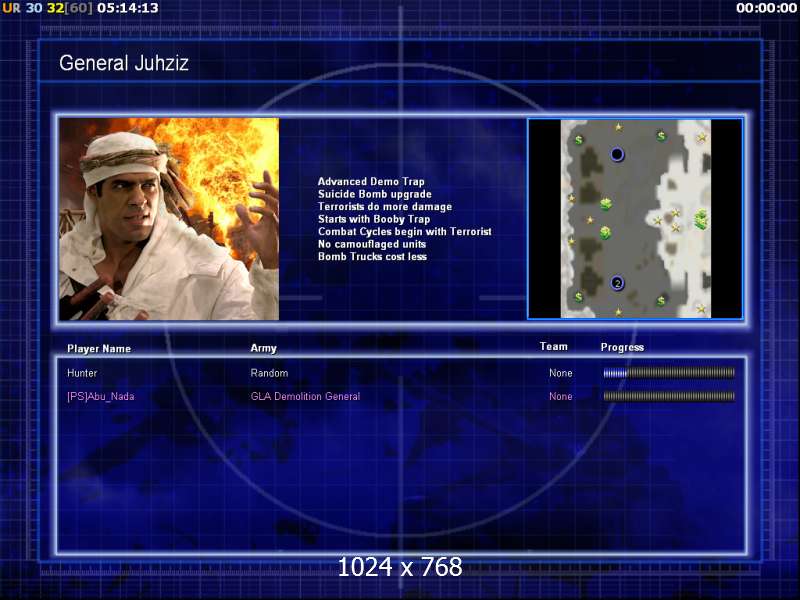
Task: Click the upper star on minimap's left edge
Action: (x=571, y=198)
